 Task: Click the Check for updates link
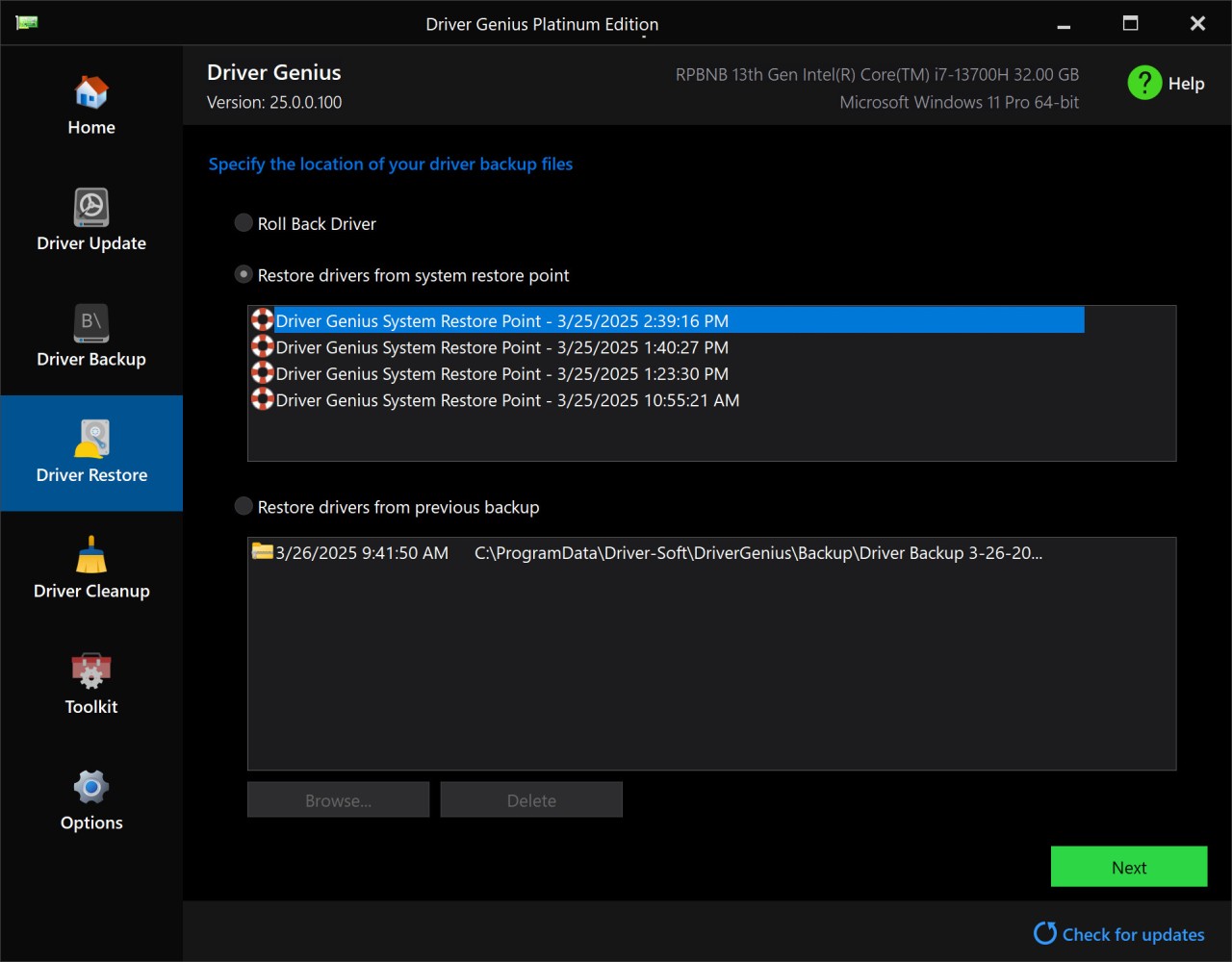pyautogui.click(x=1132, y=934)
